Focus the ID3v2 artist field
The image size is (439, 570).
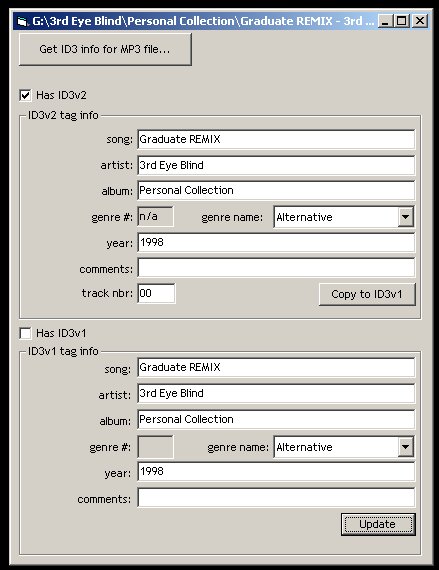coord(276,165)
